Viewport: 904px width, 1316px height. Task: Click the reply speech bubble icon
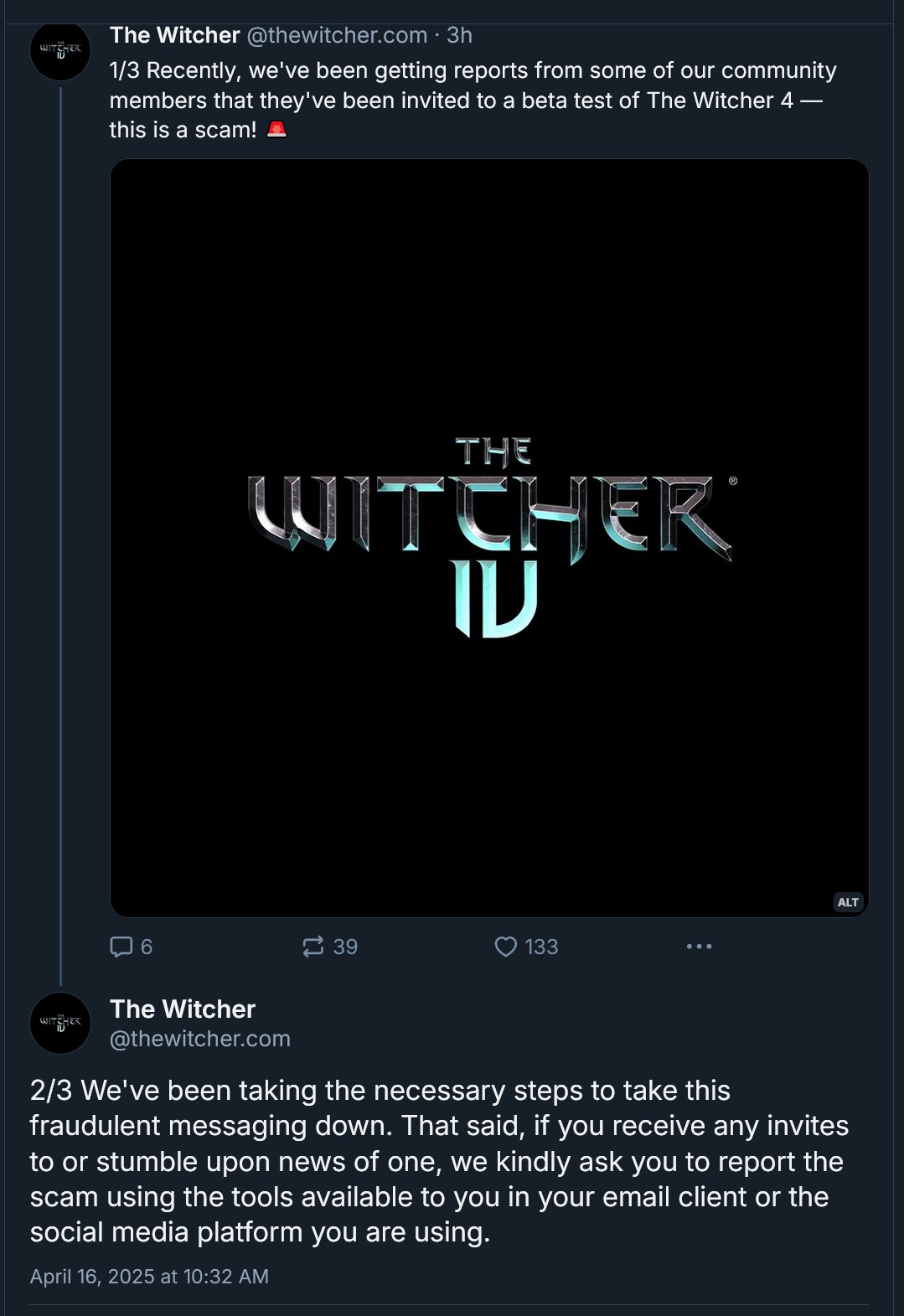(121, 947)
